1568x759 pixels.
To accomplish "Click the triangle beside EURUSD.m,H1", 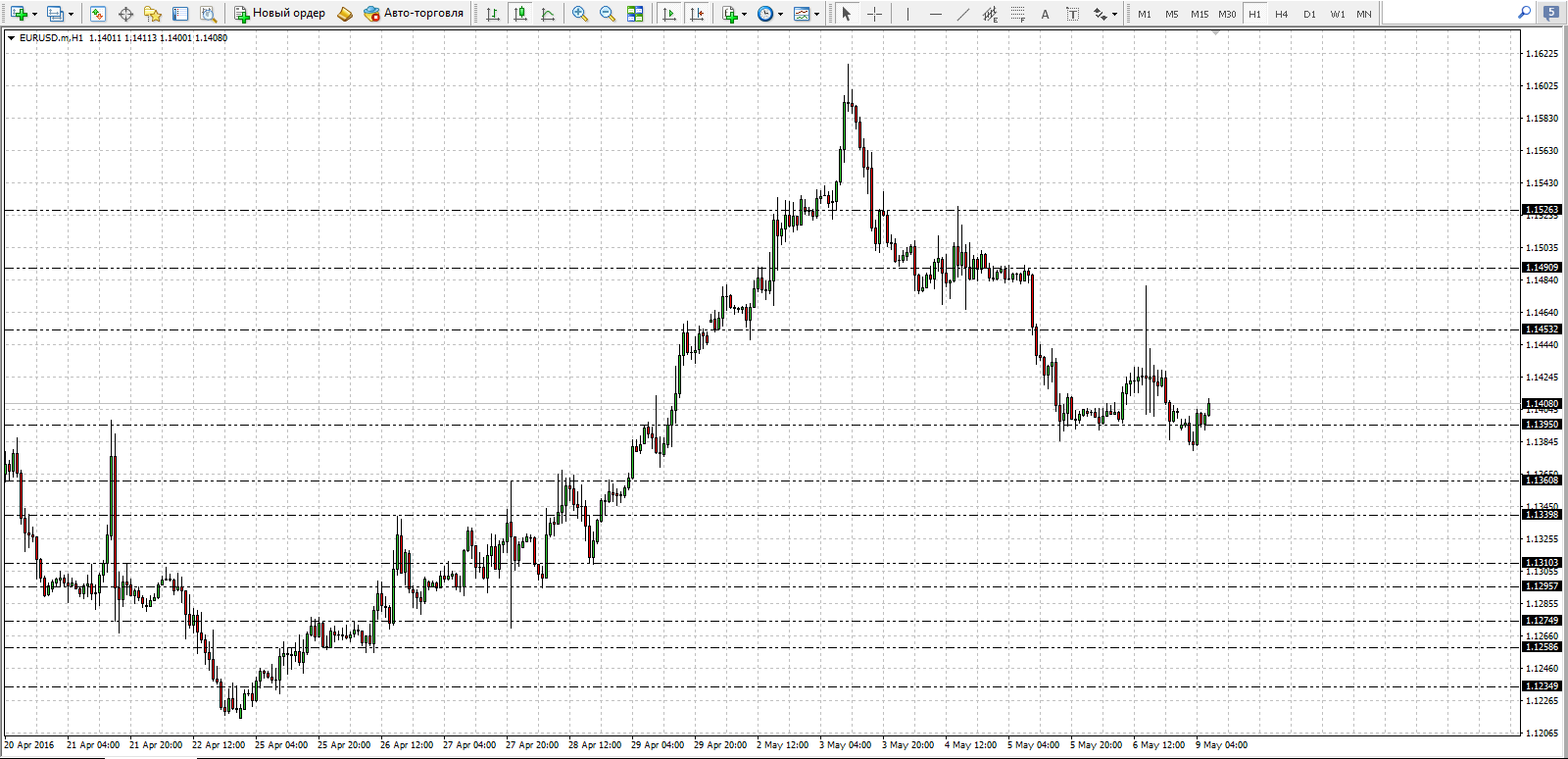I will click(11, 38).
